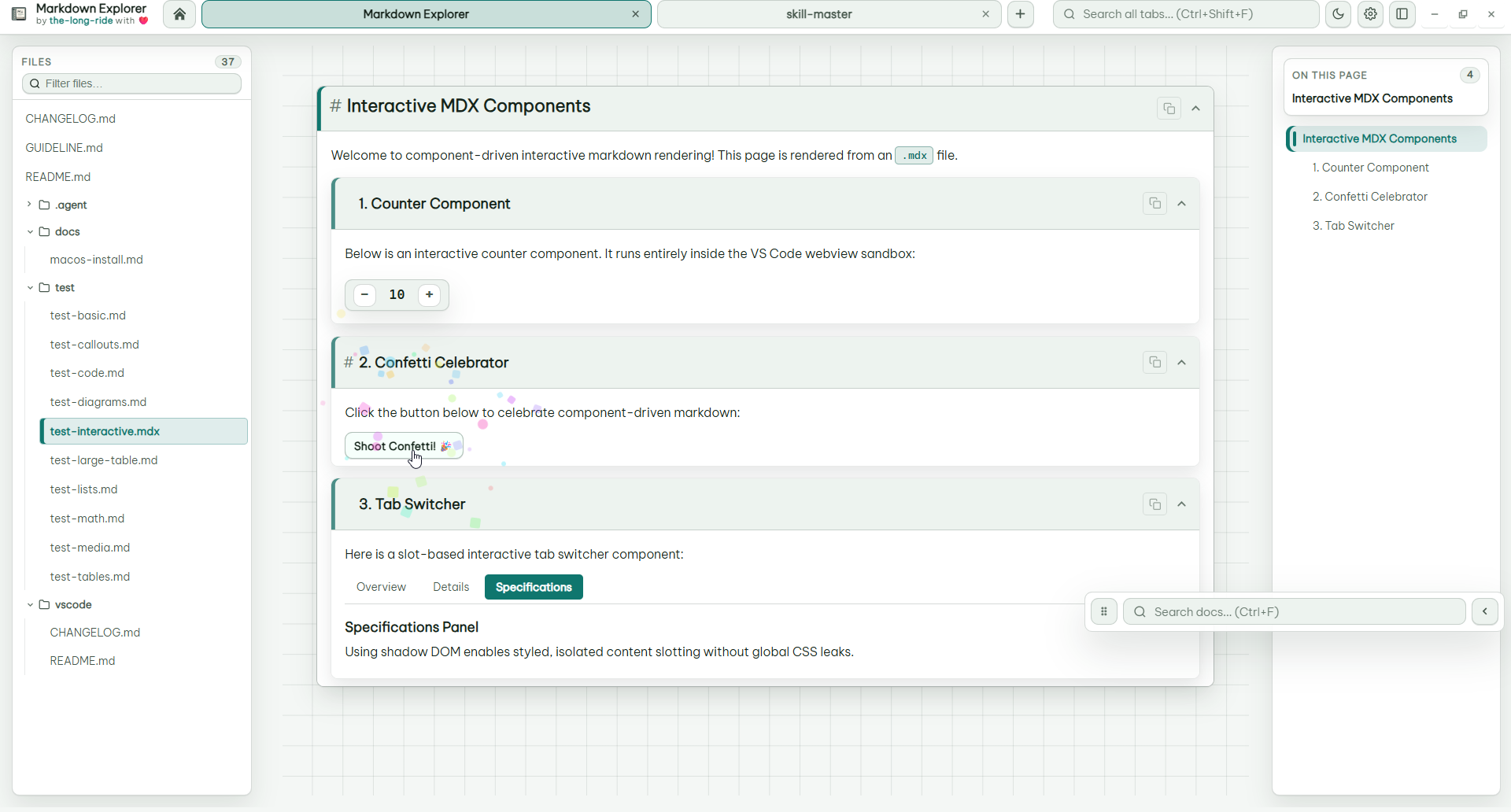Viewport: 1511px width, 812px height.
Task: Select test-interactive.mdx file
Action: (x=144, y=431)
